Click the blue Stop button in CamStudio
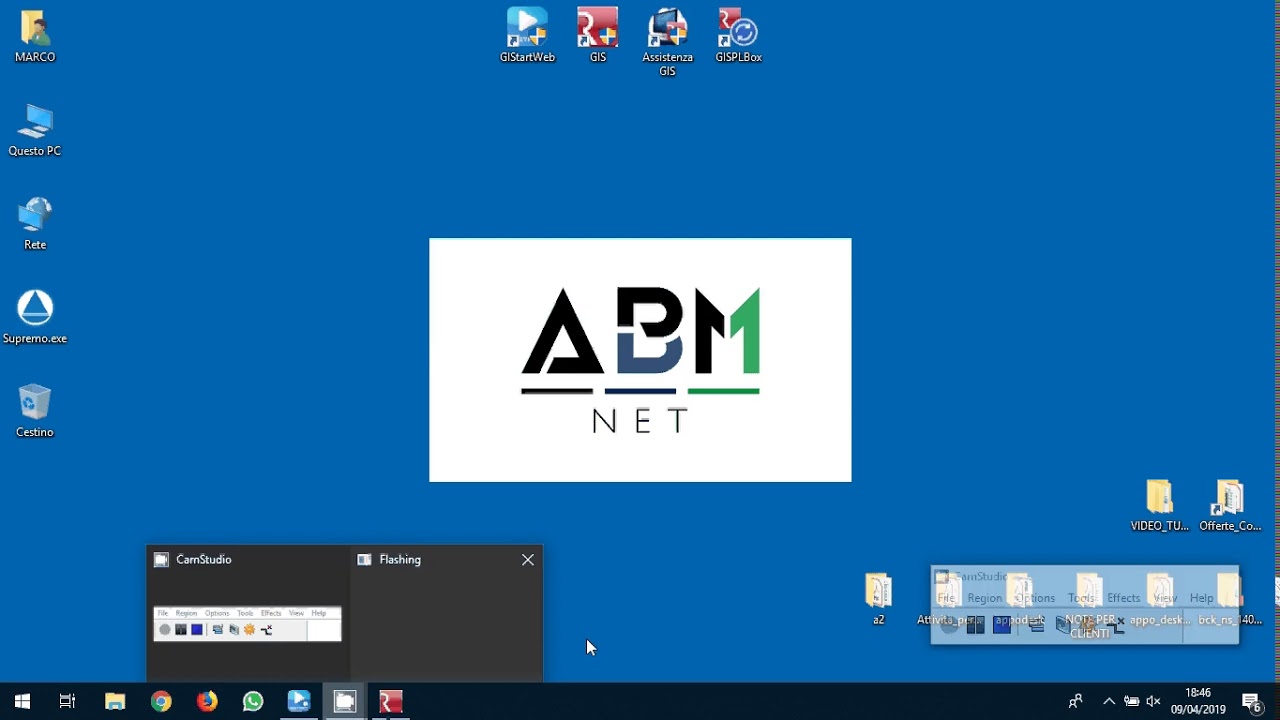The width and height of the screenshot is (1280, 720). [x=1001, y=626]
